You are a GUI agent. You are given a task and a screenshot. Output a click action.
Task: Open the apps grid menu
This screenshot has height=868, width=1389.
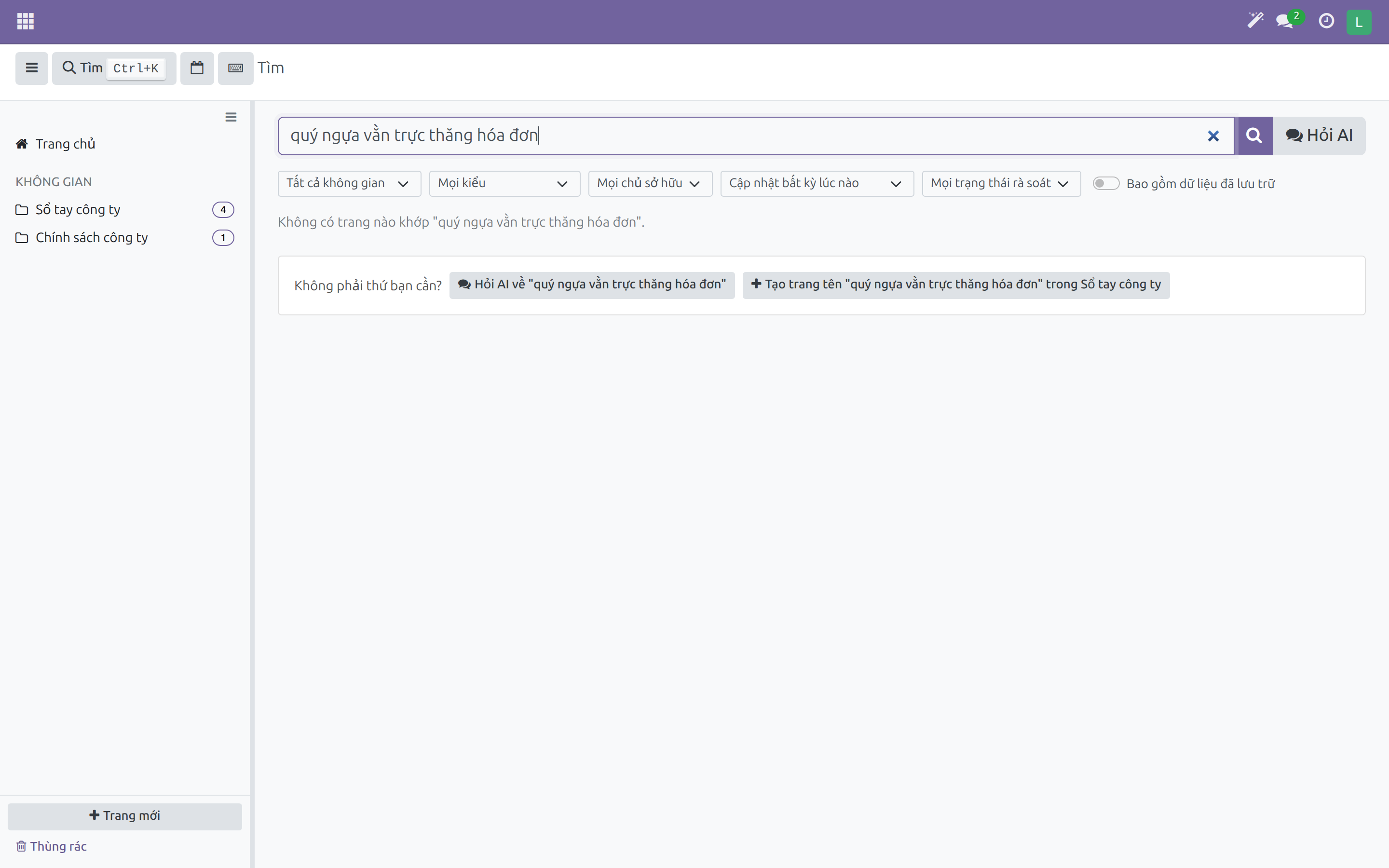point(25,21)
